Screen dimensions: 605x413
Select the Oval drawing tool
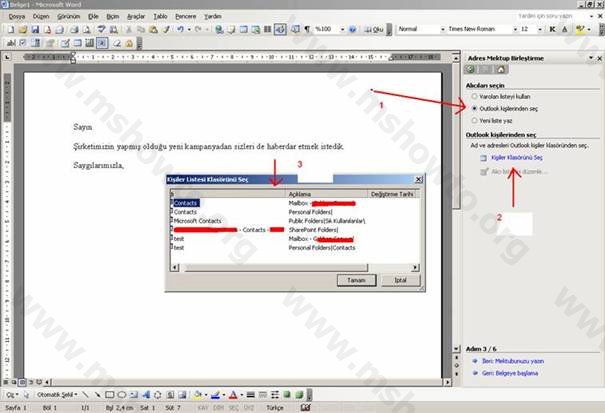point(122,395)
